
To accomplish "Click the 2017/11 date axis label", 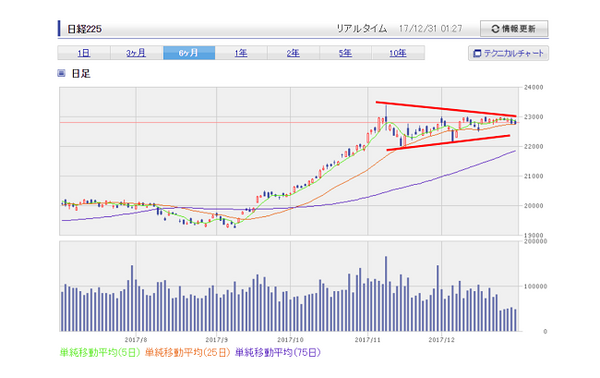I will pyautogui.click(x=368, y=339).
